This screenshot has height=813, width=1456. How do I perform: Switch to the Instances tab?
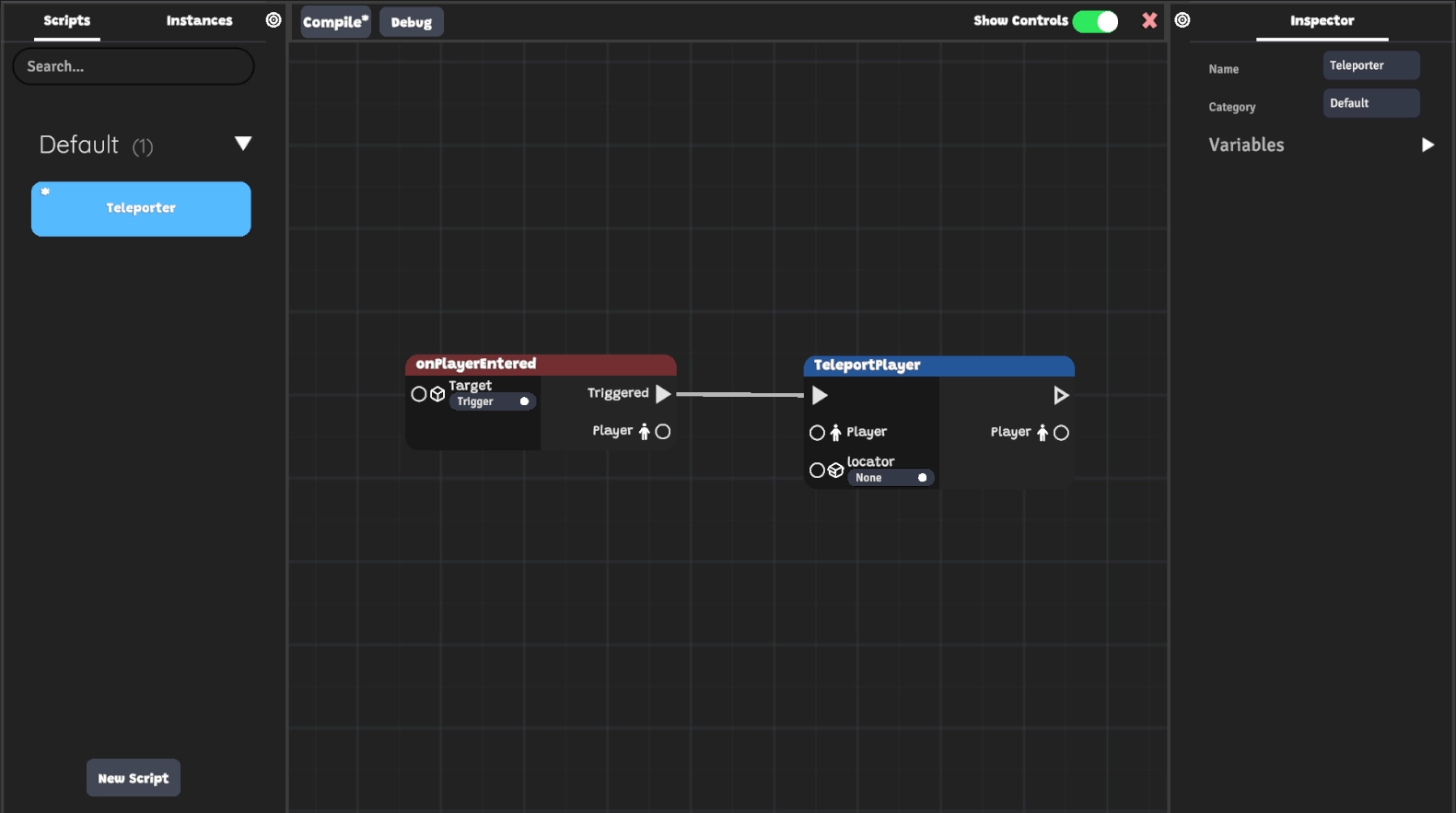click(199, 20)
